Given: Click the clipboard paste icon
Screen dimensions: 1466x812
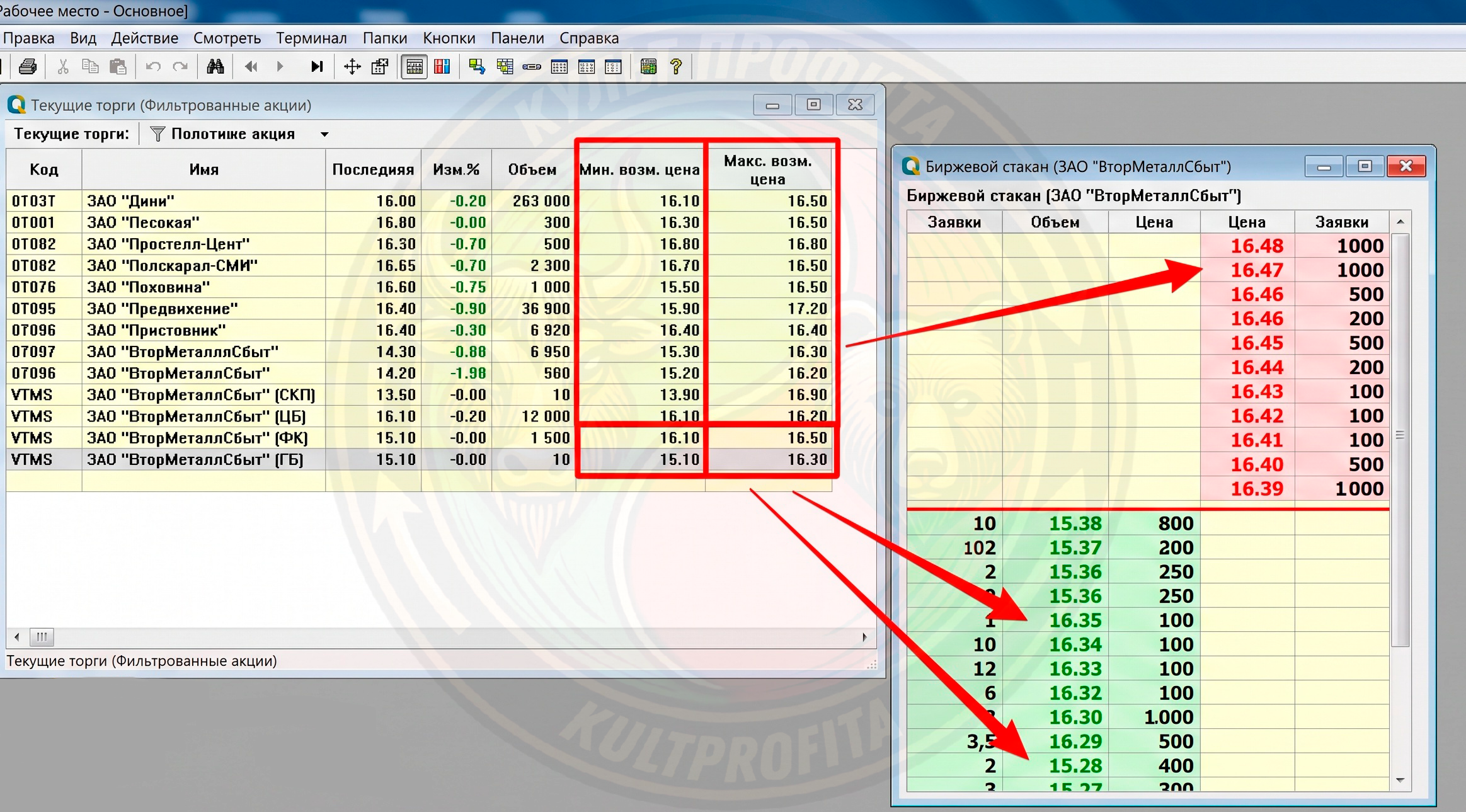Looking at the screenshot, I should 118,66.
